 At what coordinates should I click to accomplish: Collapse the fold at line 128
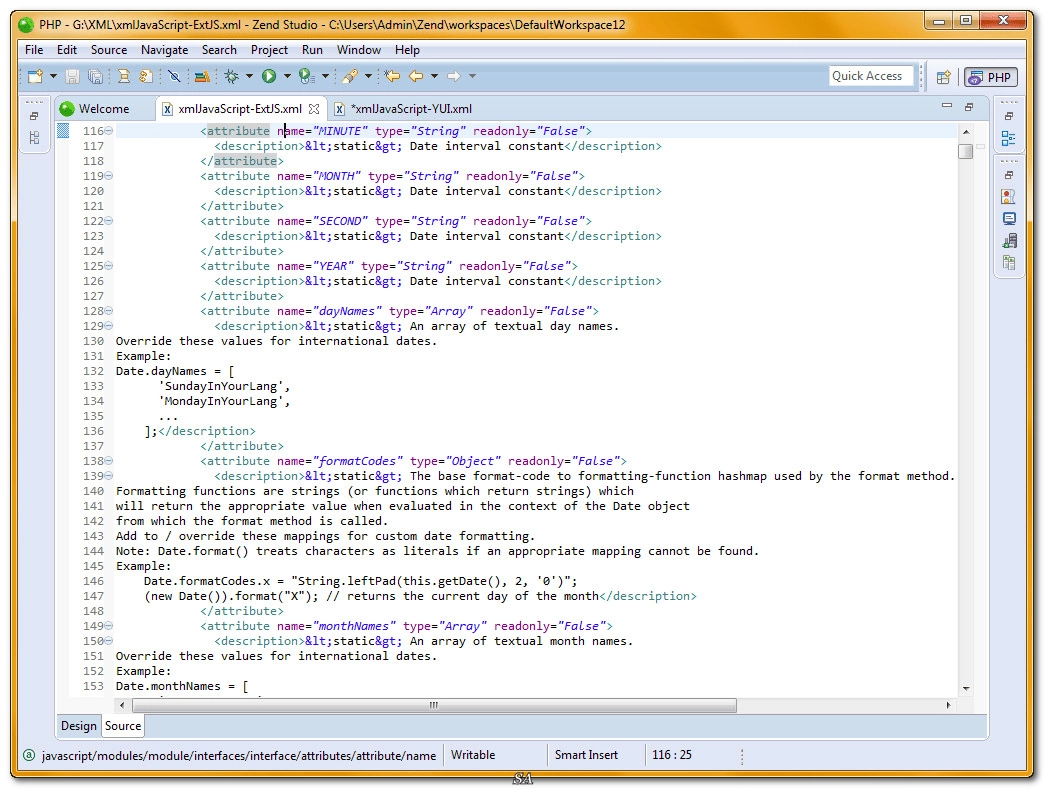(x=109, y=311)
